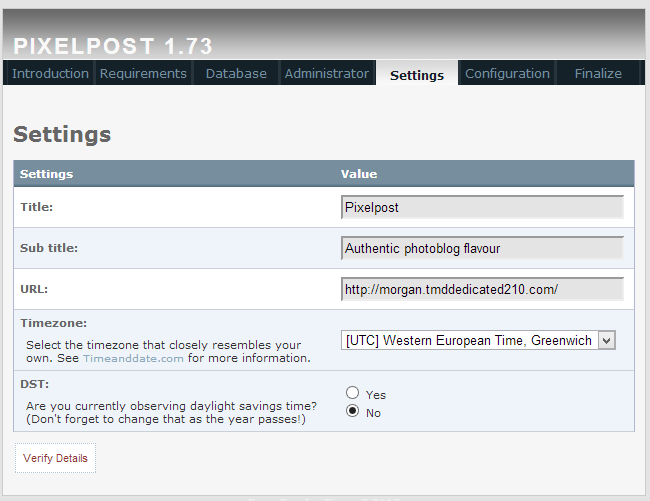Click the bold Timezone: row label
The image size is (650, 501).
(x=54, y=323)
